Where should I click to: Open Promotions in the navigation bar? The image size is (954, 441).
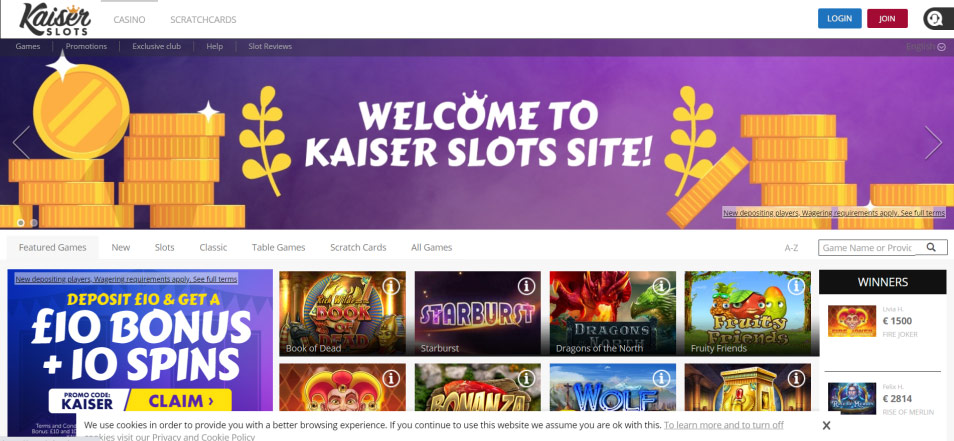point(86,46)
